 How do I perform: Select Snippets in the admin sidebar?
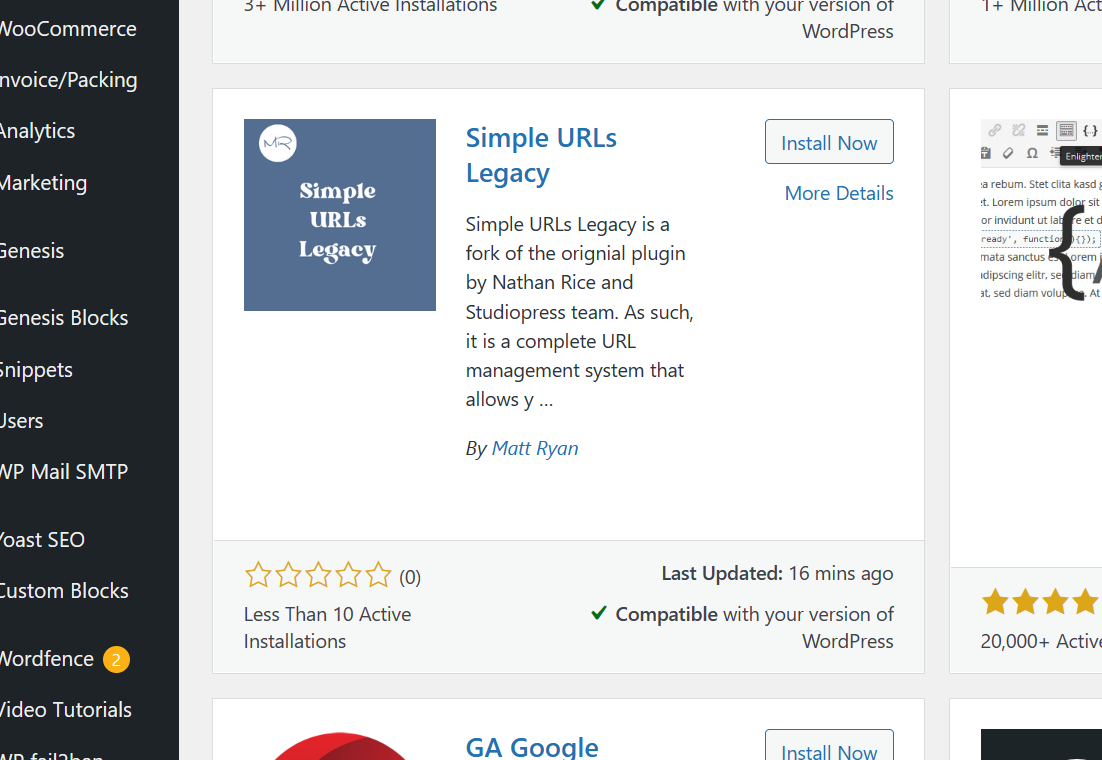[36, 369]
